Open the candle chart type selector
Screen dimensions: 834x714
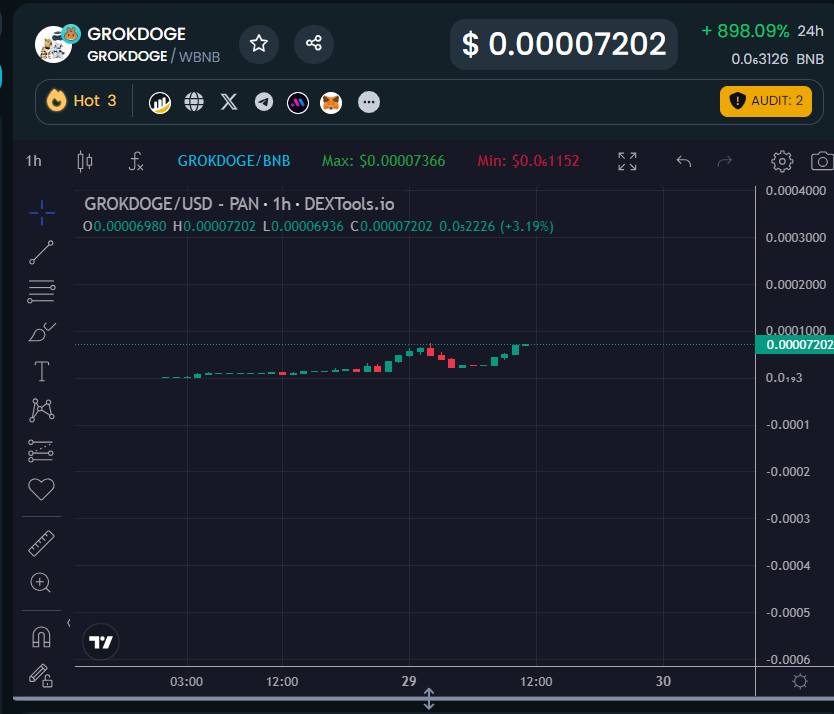(x=84, y=161)
